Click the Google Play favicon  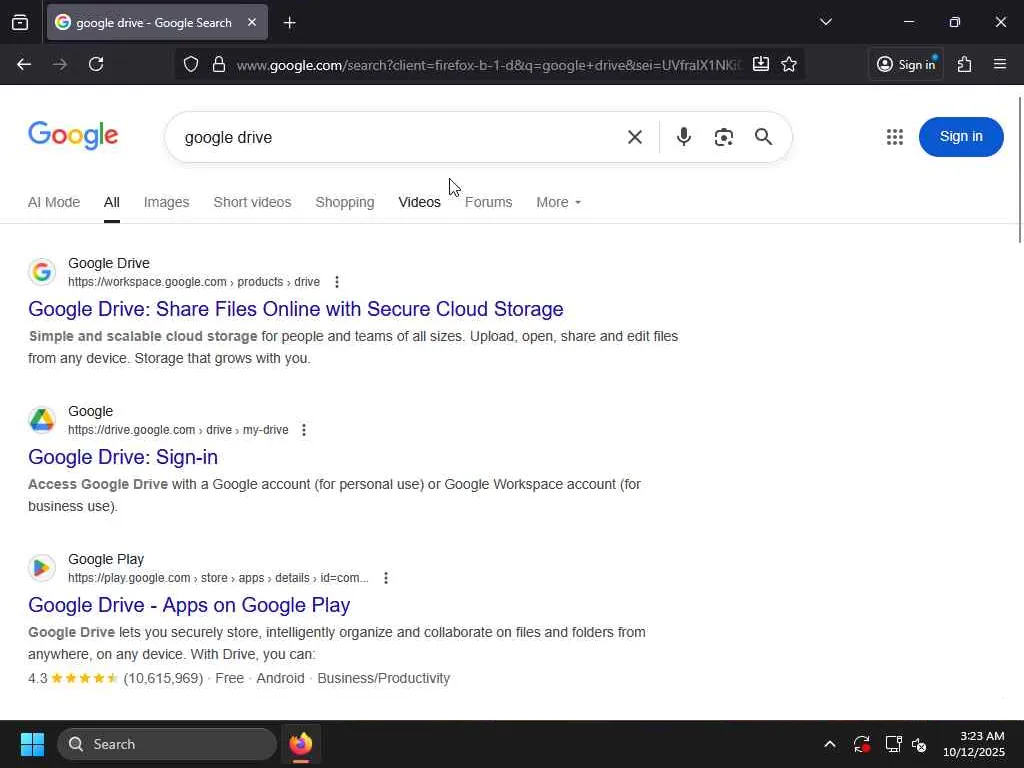pyautogui.click(x=42, y=568)
